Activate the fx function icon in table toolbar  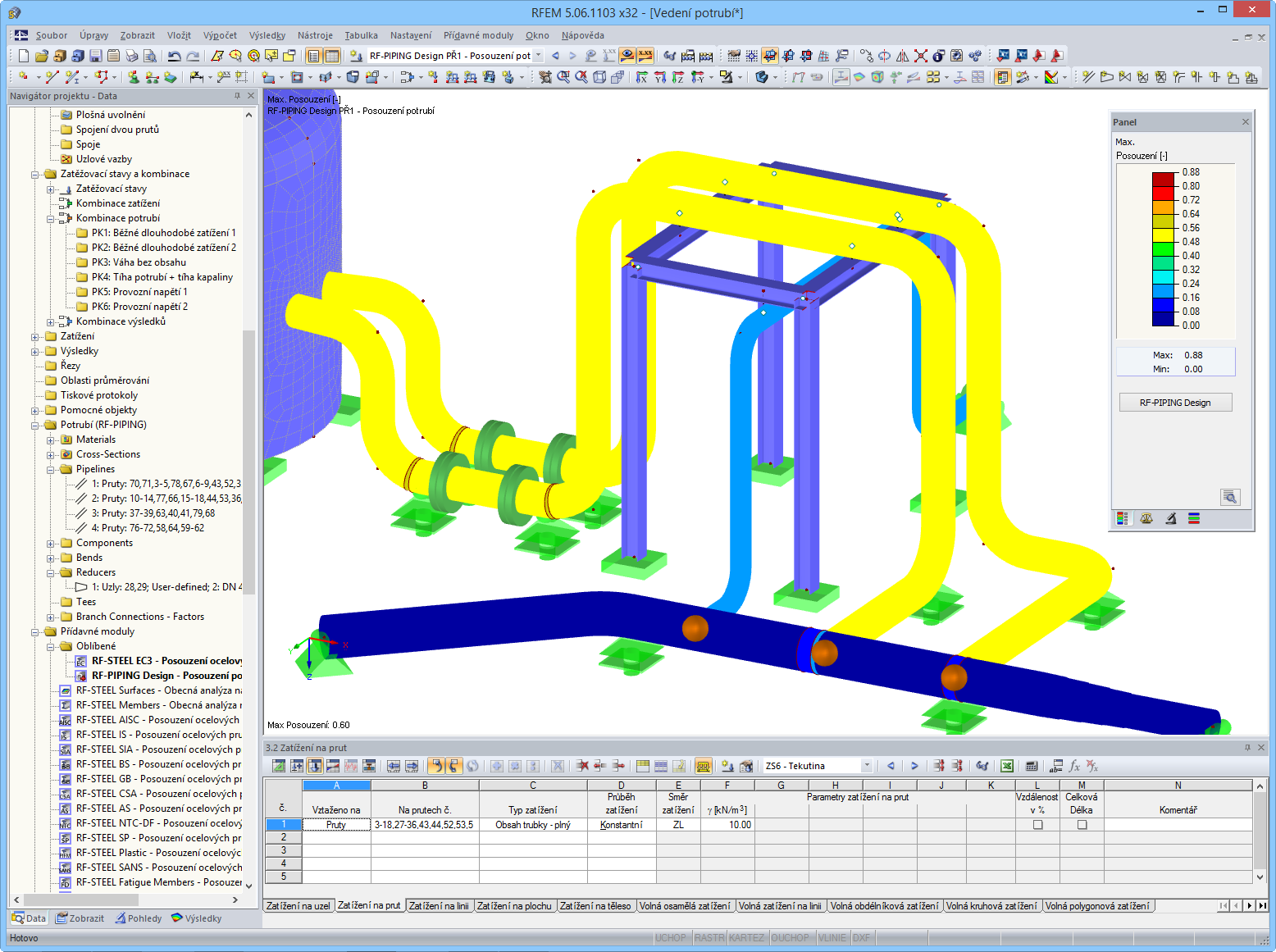tap(1074, 765)
